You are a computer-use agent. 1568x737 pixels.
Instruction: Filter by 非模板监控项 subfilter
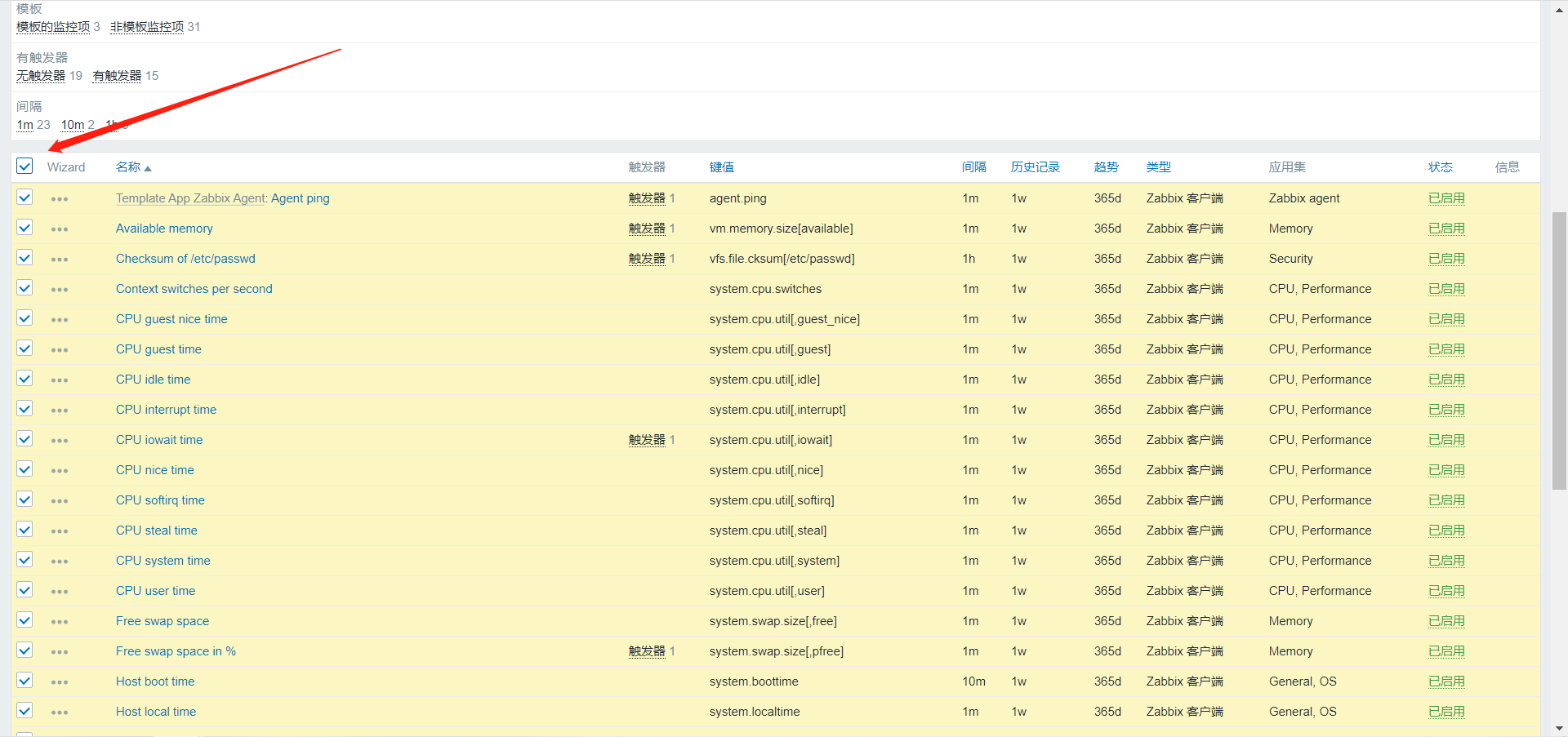(147, 27)
